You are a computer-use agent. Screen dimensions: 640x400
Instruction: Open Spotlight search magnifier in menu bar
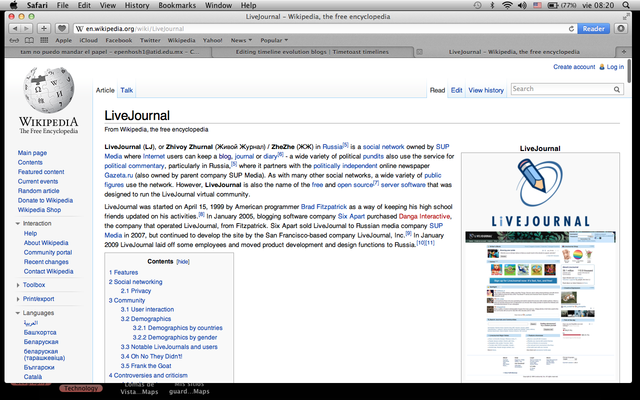626,5
